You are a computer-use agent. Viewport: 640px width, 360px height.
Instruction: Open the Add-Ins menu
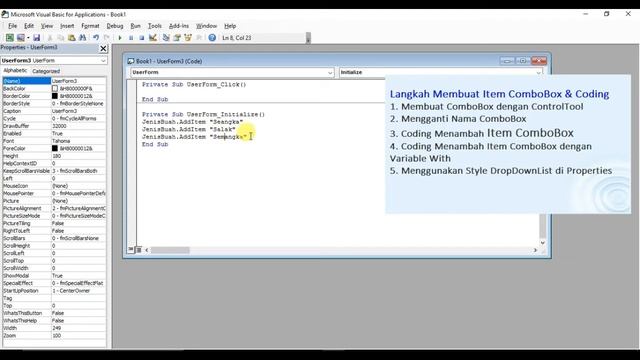[x=179, y=26]
